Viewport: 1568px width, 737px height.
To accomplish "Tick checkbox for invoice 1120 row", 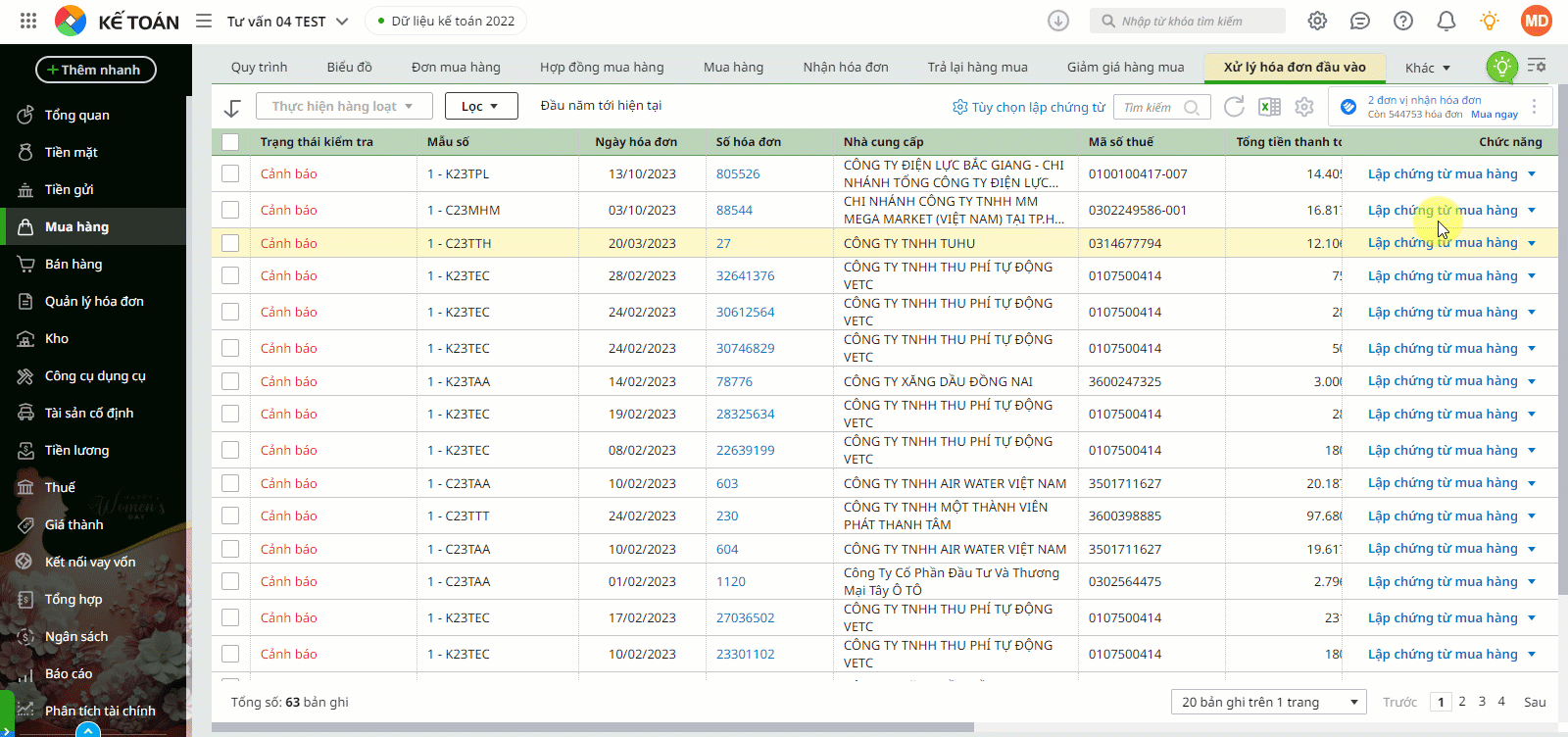I will click(x=230, y=581).
